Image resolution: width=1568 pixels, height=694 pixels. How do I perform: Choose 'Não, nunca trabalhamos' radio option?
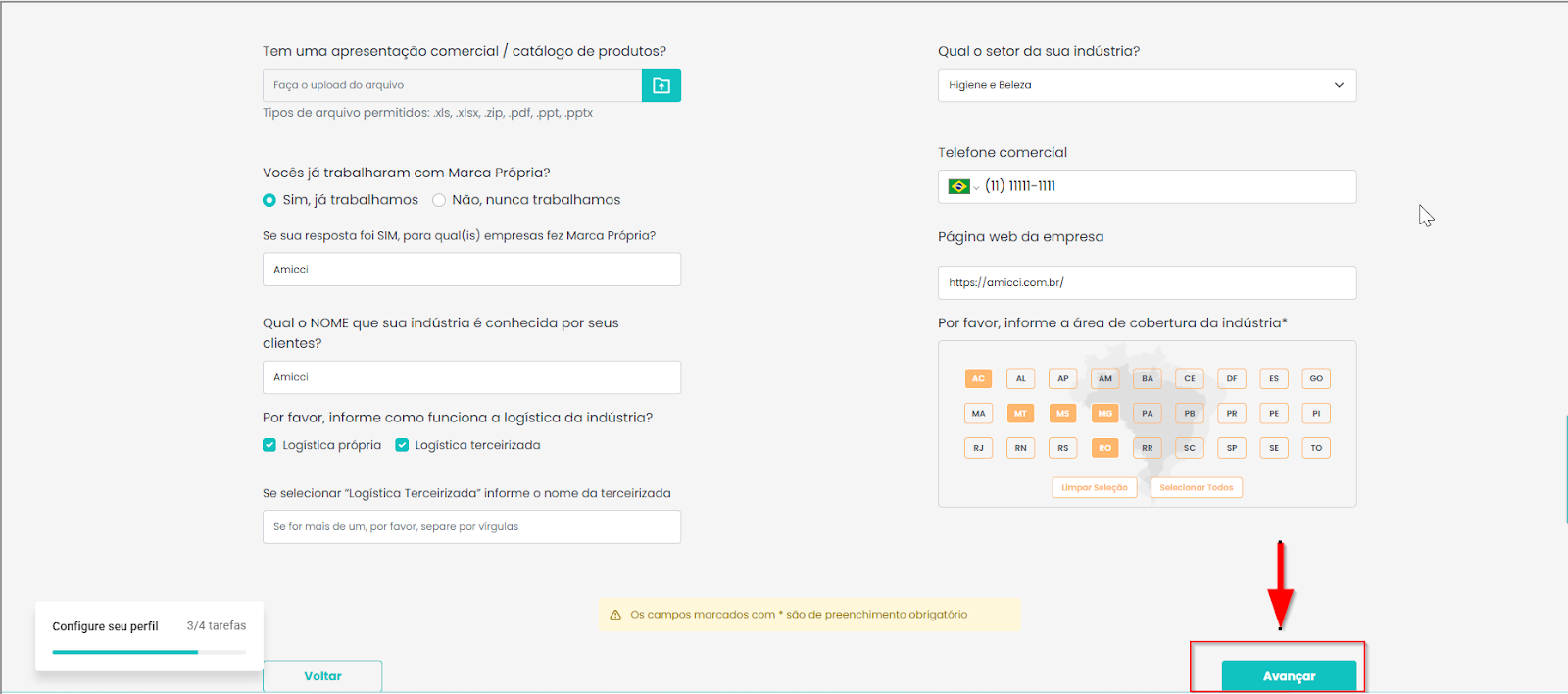point(439,200)
